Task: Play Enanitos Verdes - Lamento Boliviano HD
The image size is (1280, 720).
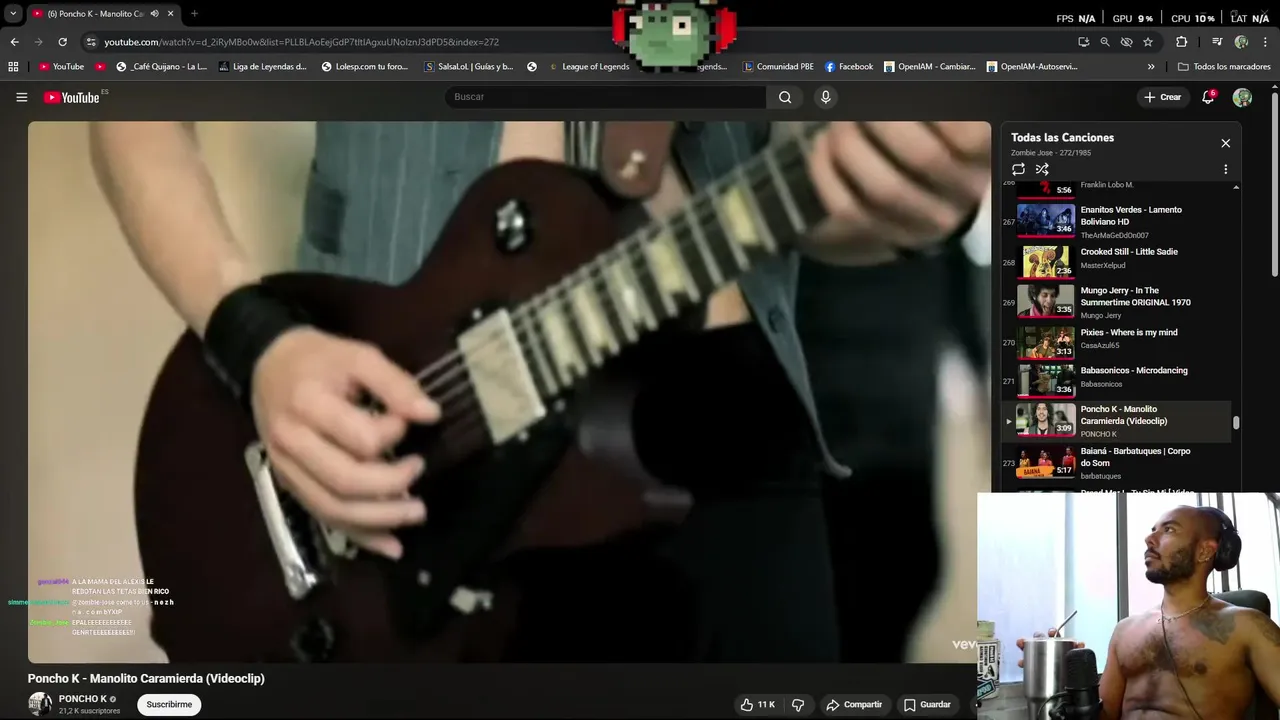Action: click(1116, 220)
